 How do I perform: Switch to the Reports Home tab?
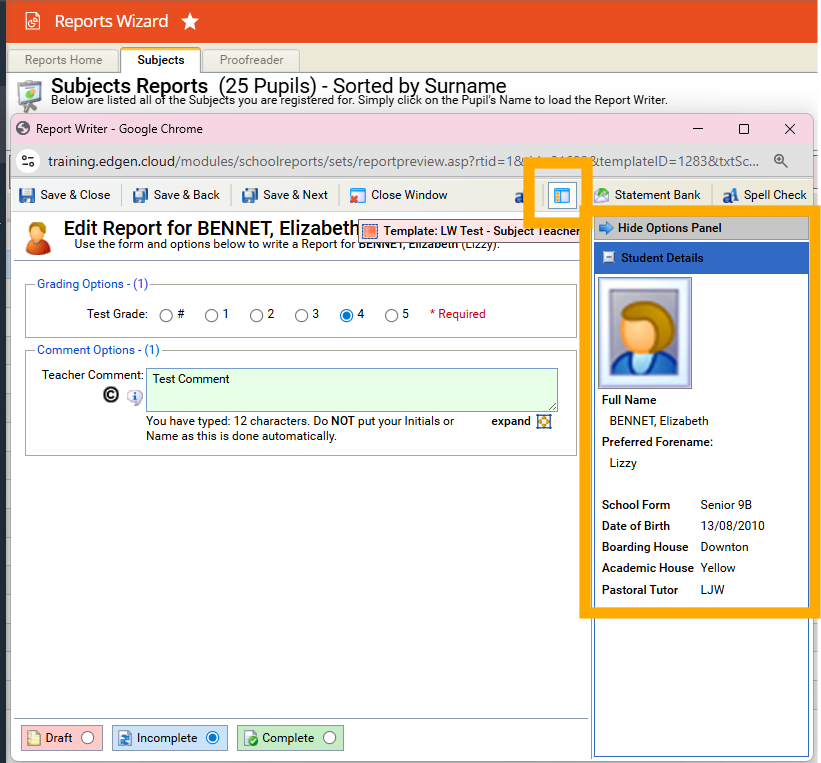(63, 60)
